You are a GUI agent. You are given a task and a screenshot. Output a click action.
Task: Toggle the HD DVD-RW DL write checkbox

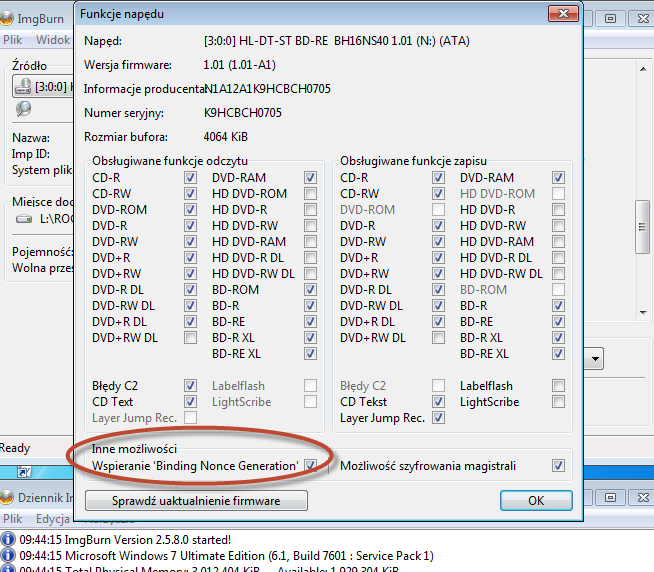(x=558, y=274)
